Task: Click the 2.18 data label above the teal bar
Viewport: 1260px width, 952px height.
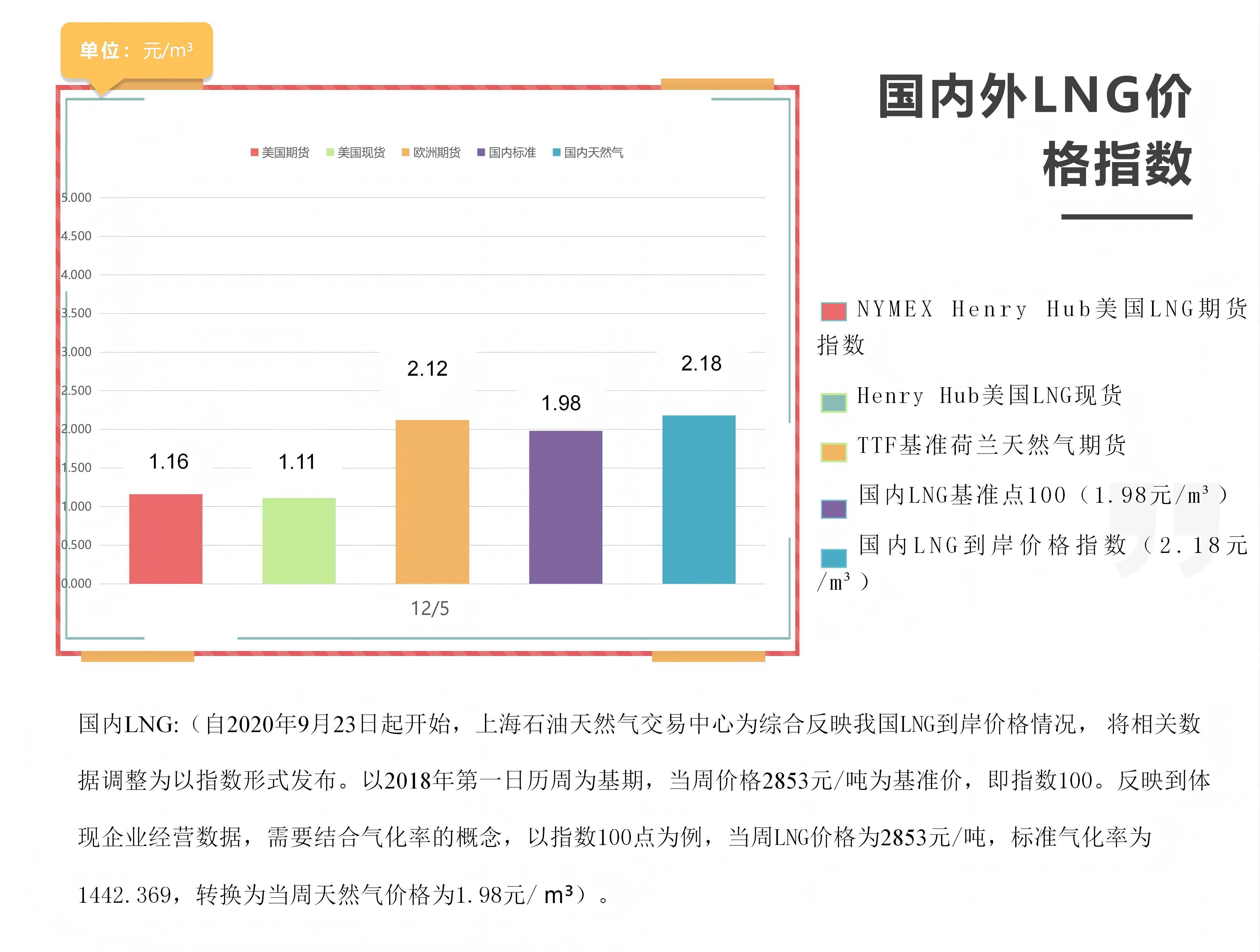Action: (x=701, y=364)
